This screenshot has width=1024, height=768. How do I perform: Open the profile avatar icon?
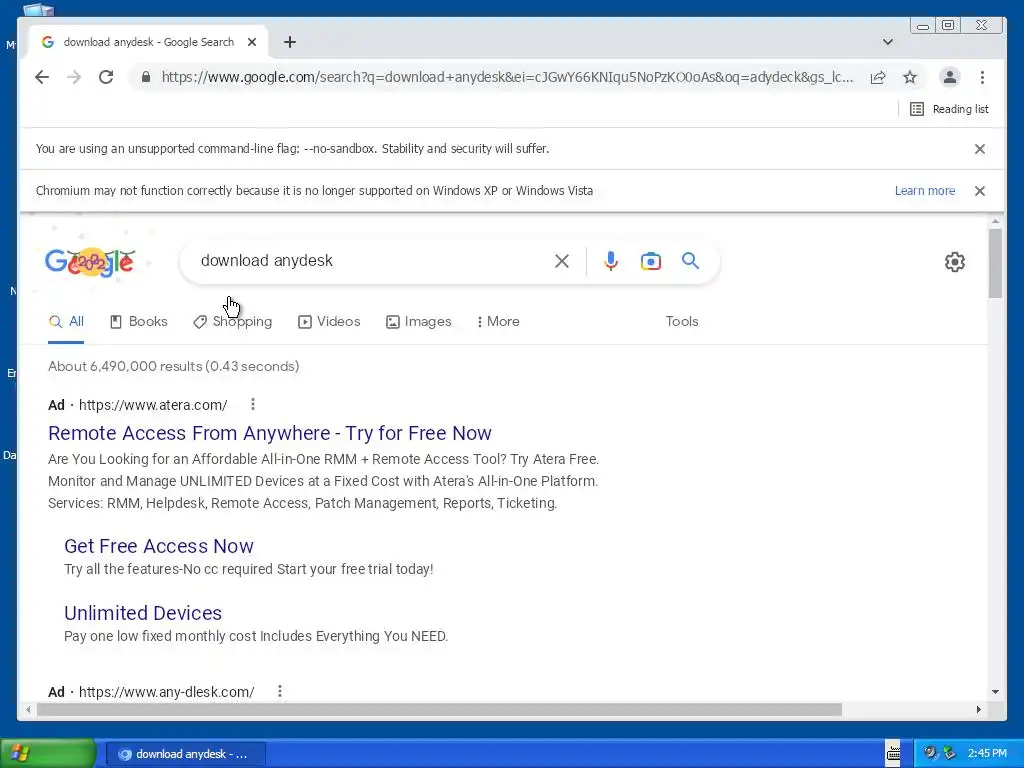pos(950,77)
